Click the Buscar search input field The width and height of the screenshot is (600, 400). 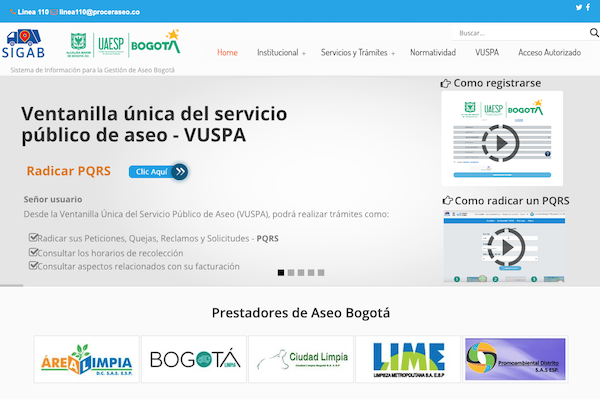(522, 33)
